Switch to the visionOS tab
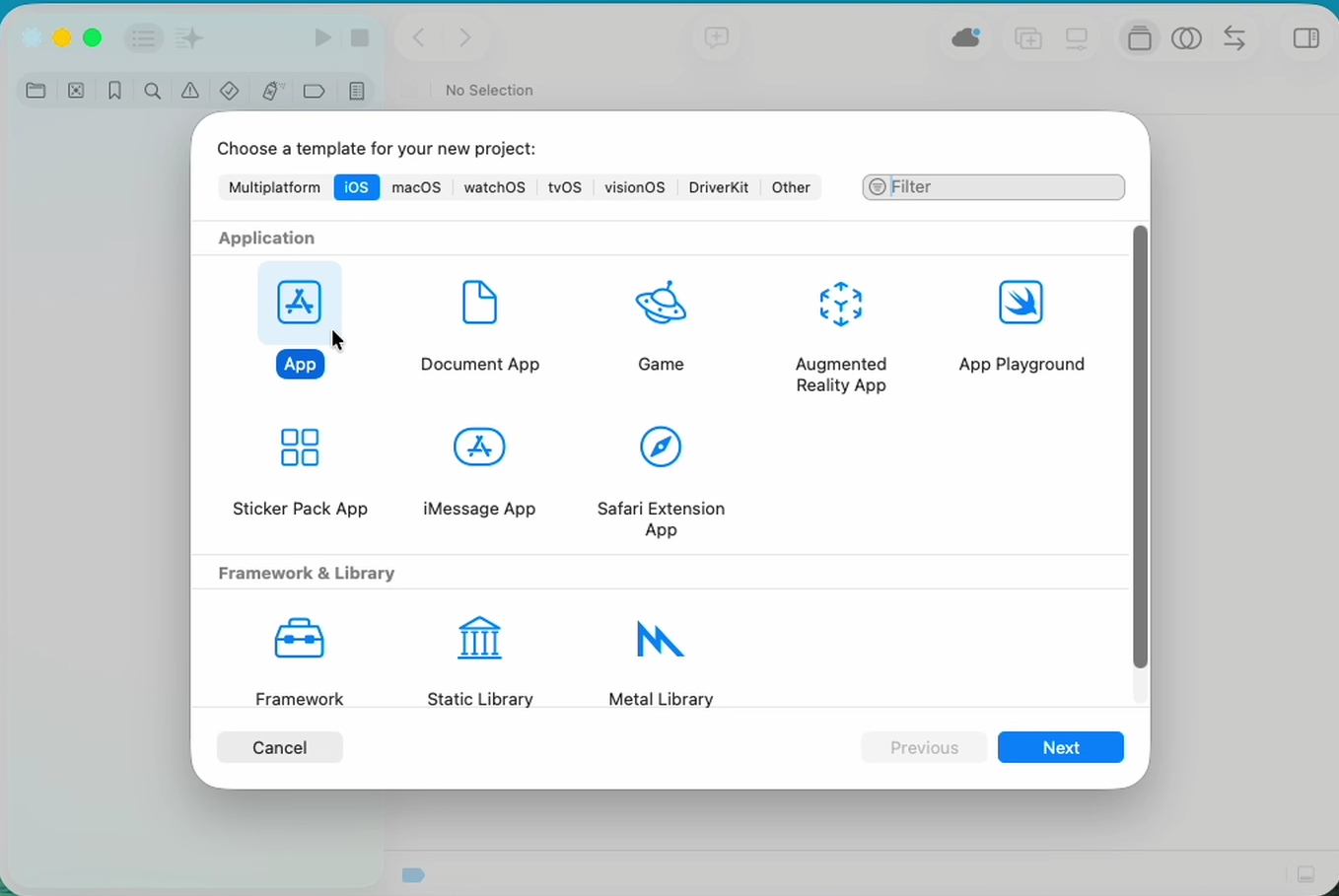 (635, 187)
